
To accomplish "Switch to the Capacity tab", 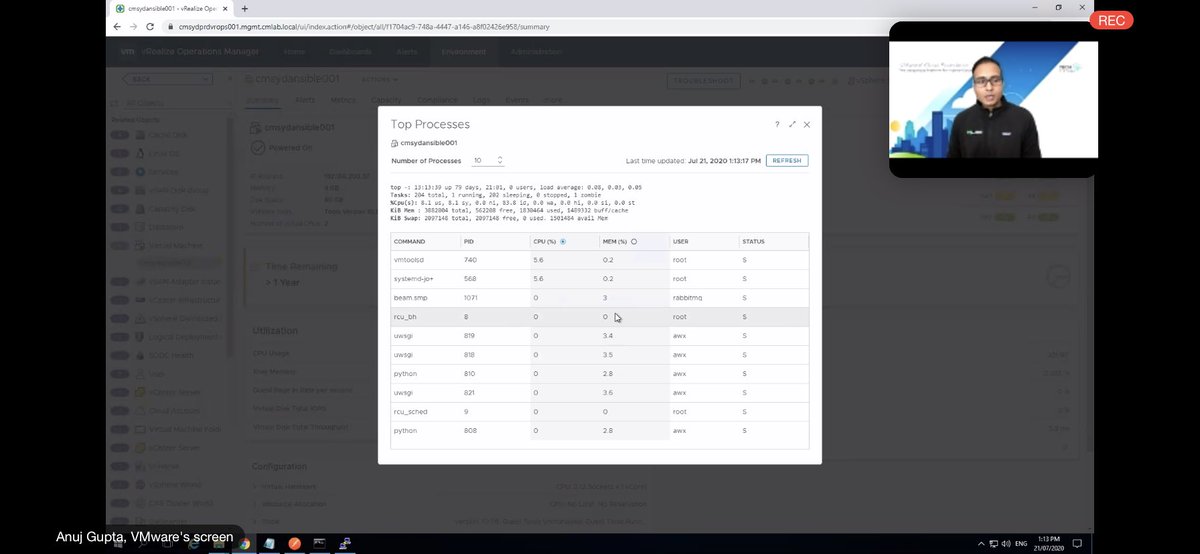I will point(386,100).
